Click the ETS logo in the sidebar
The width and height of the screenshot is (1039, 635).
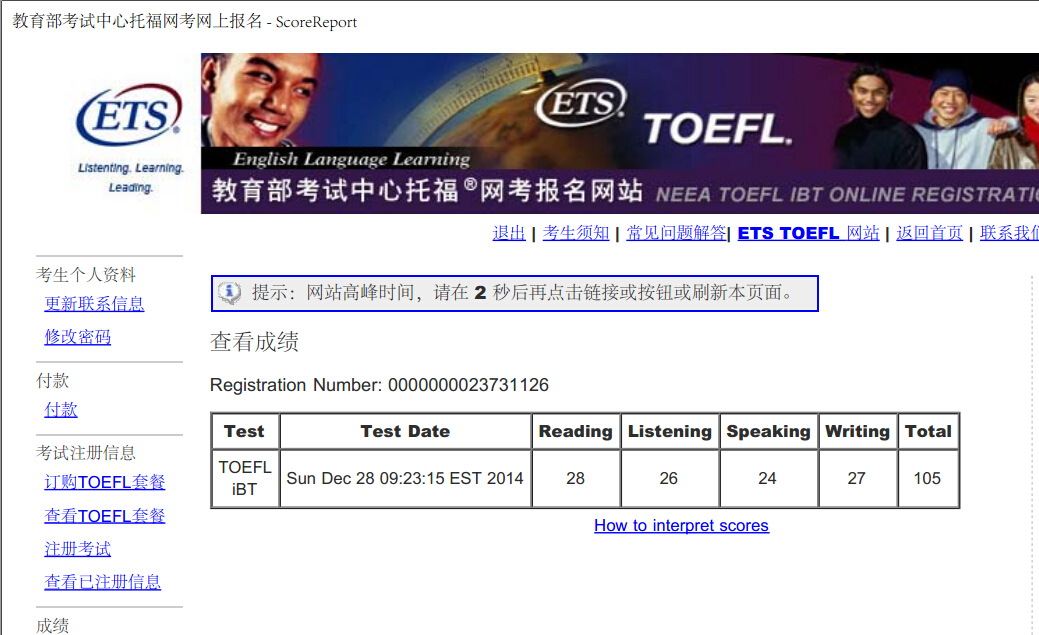pos(129,117)
